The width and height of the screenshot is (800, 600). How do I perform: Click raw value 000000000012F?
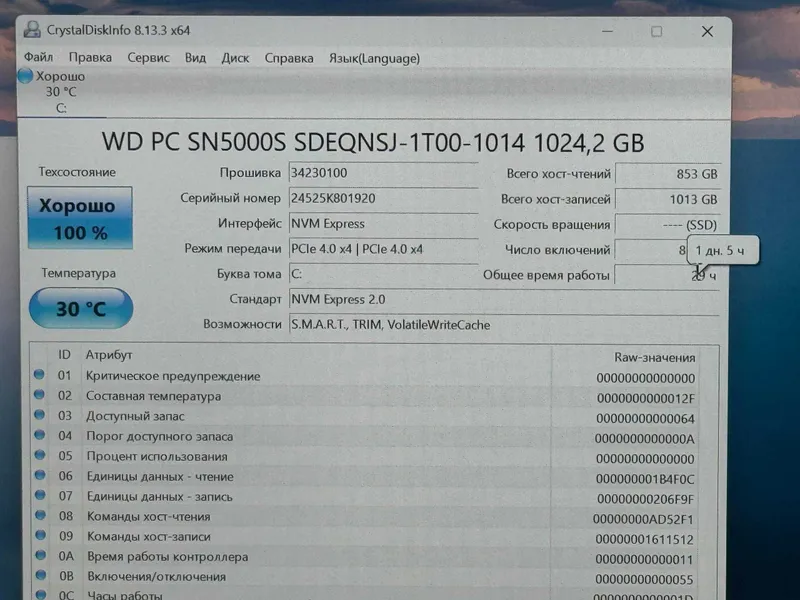(x=646, y=398)
